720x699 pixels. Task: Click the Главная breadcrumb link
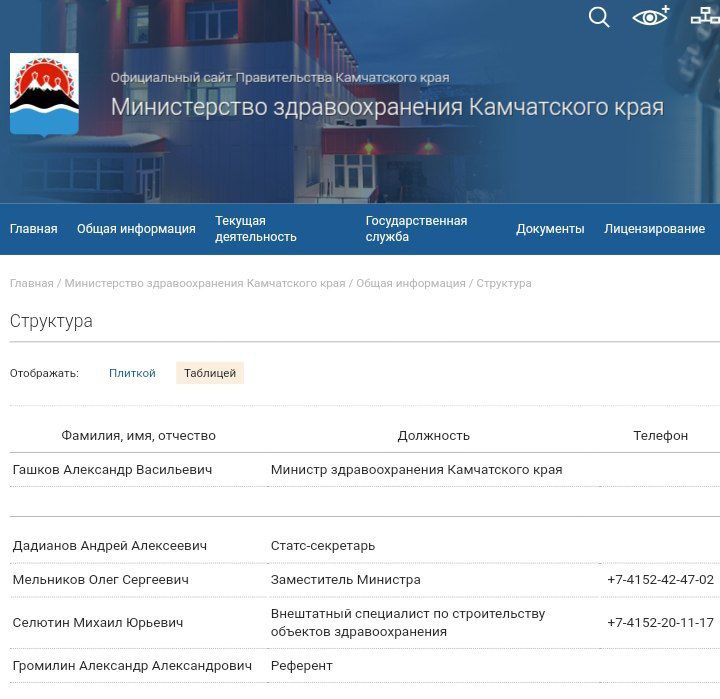coord(31,283)
